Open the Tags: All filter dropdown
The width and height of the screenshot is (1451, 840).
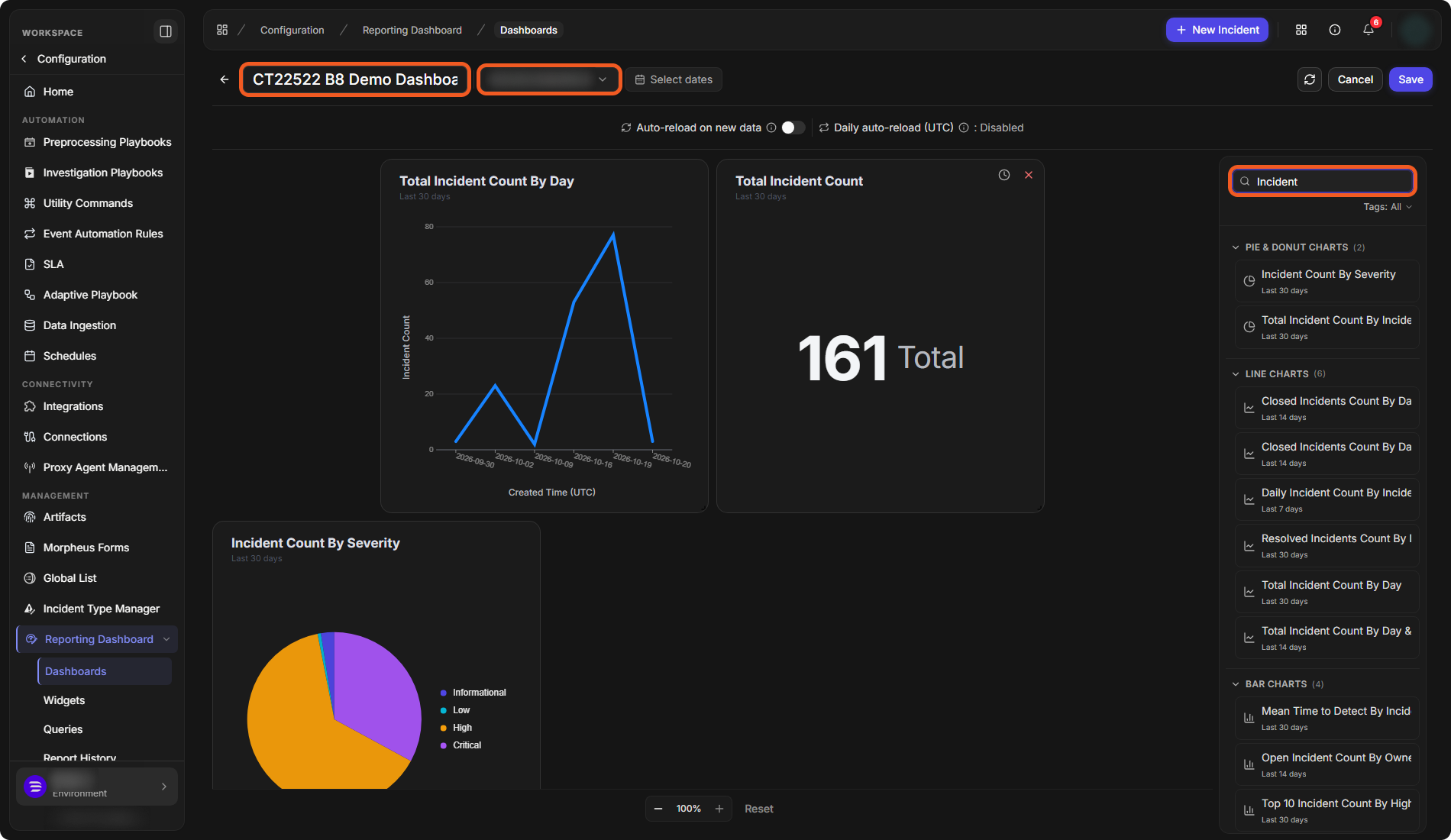[1388, 207]
